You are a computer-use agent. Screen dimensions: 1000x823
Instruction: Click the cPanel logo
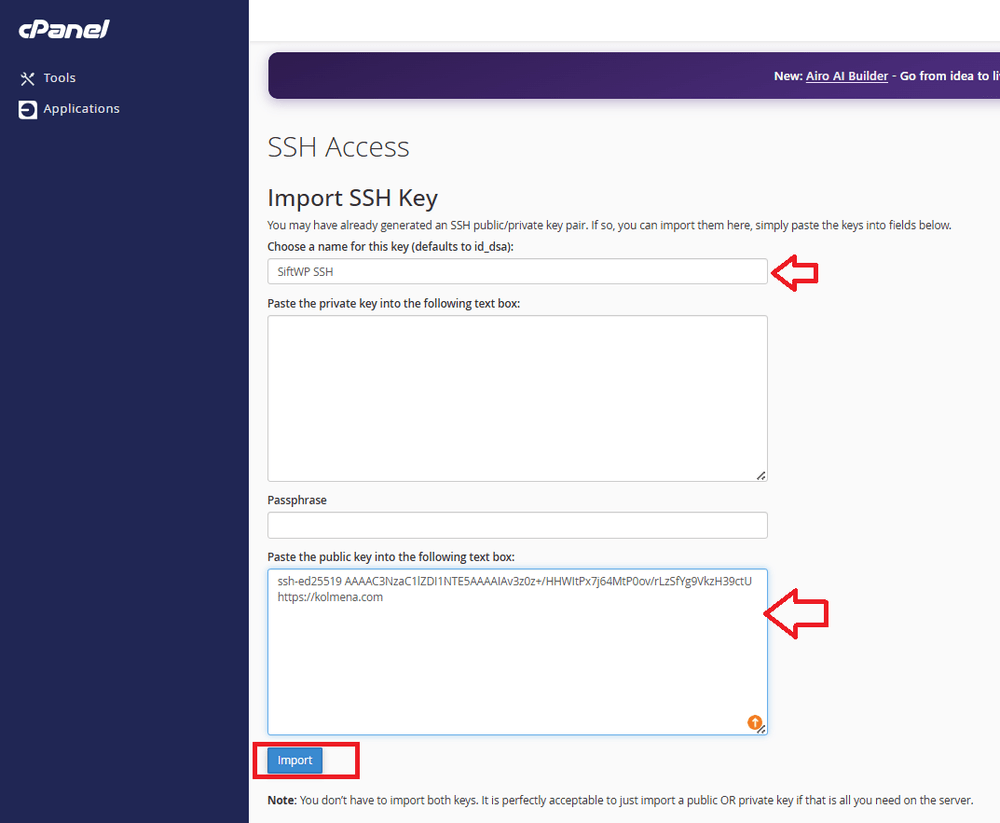(x=64, y=29)
